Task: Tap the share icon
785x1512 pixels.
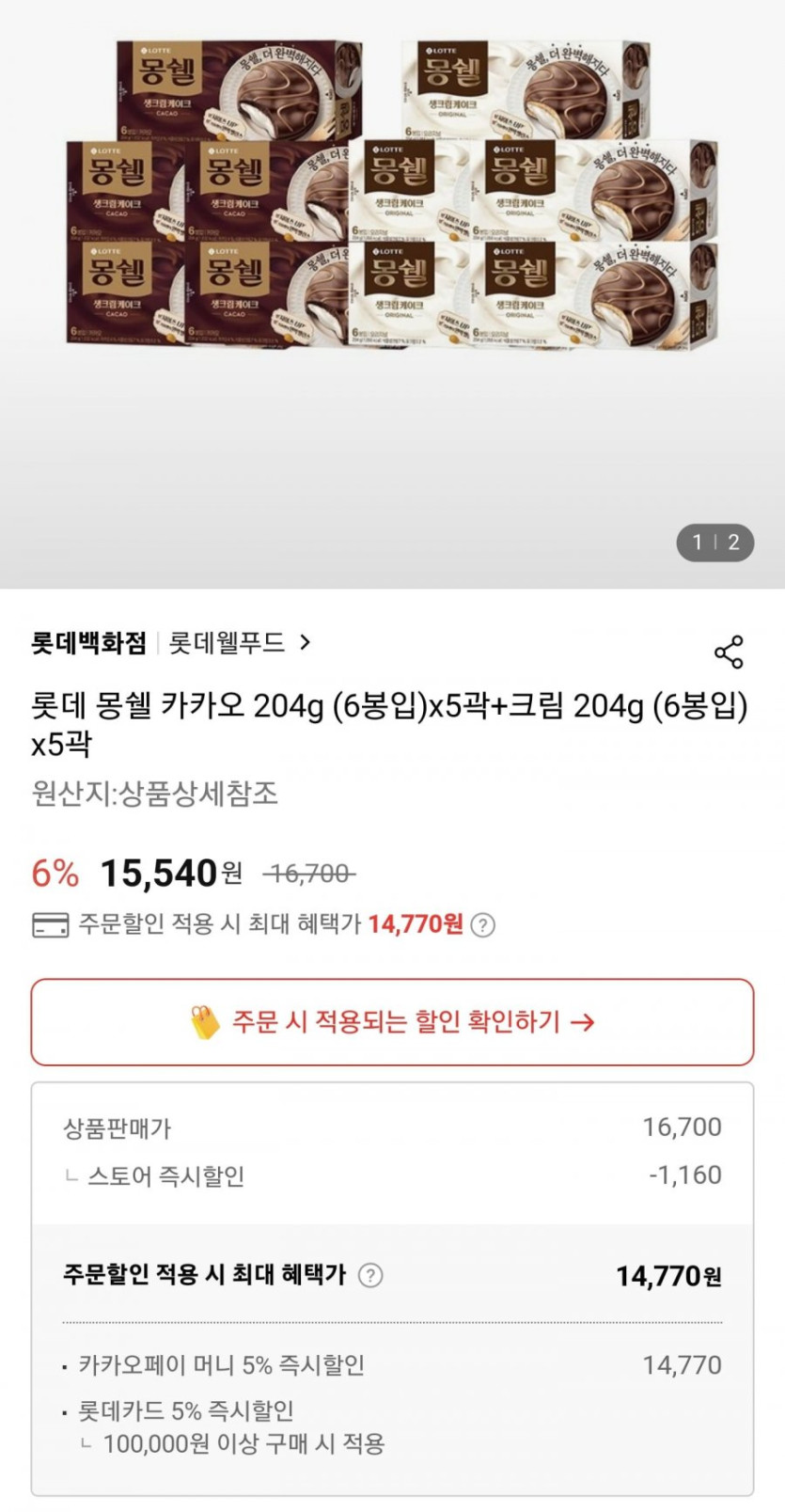Action: click(x=729, y=652)
